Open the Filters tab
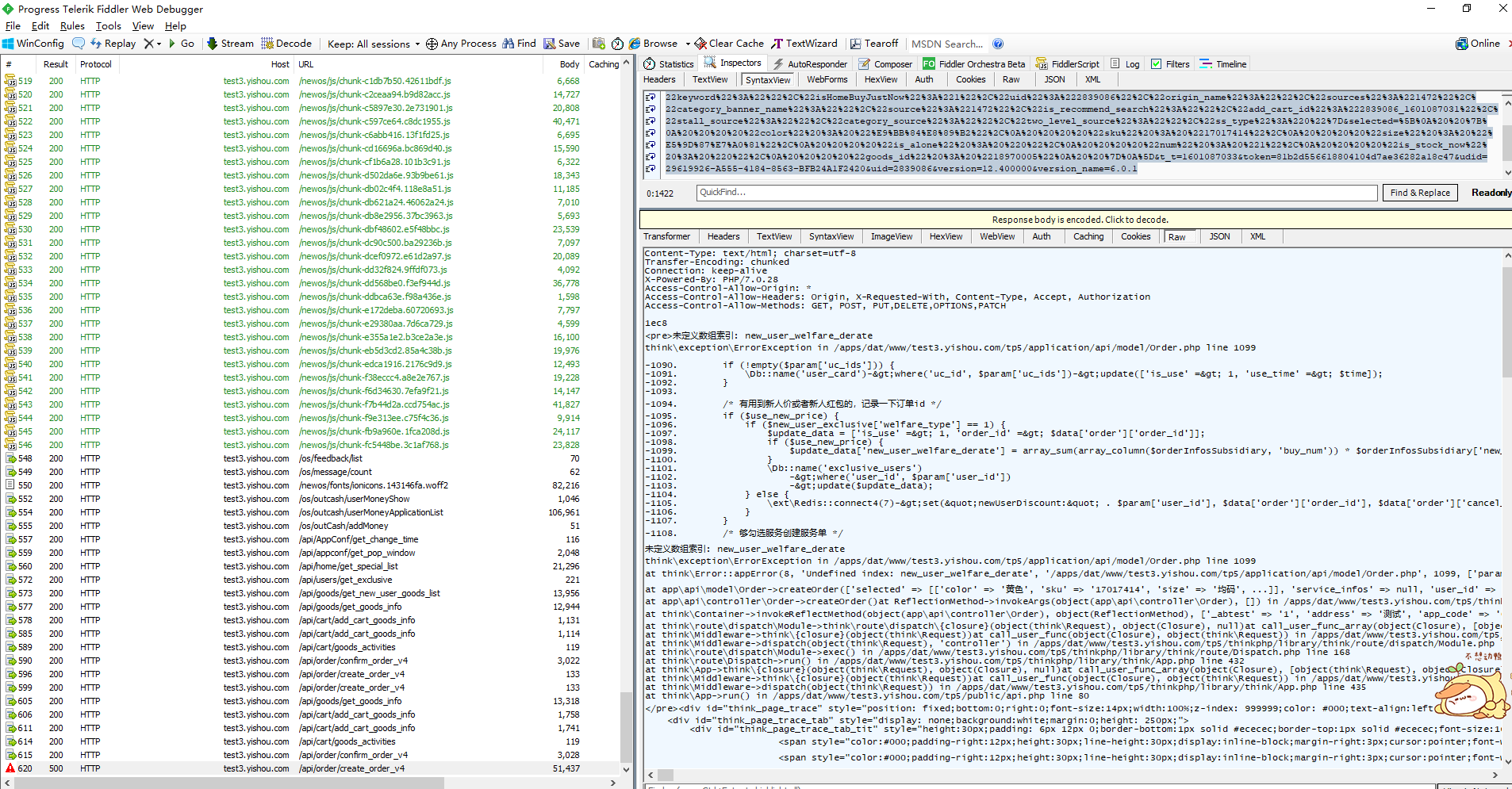The height and width of the screenshot is (789, 1512). tap(1170, 64)
